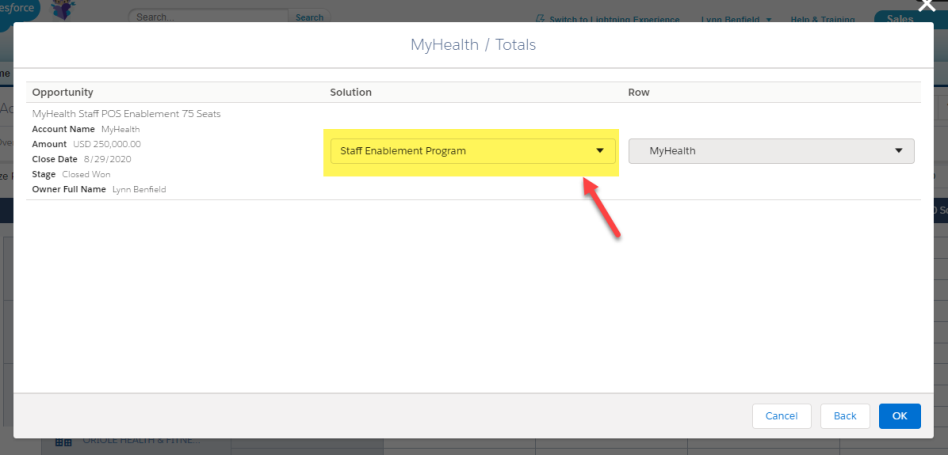Close the dialog with the X icon

pyautogui.click(x=926, y=5)
